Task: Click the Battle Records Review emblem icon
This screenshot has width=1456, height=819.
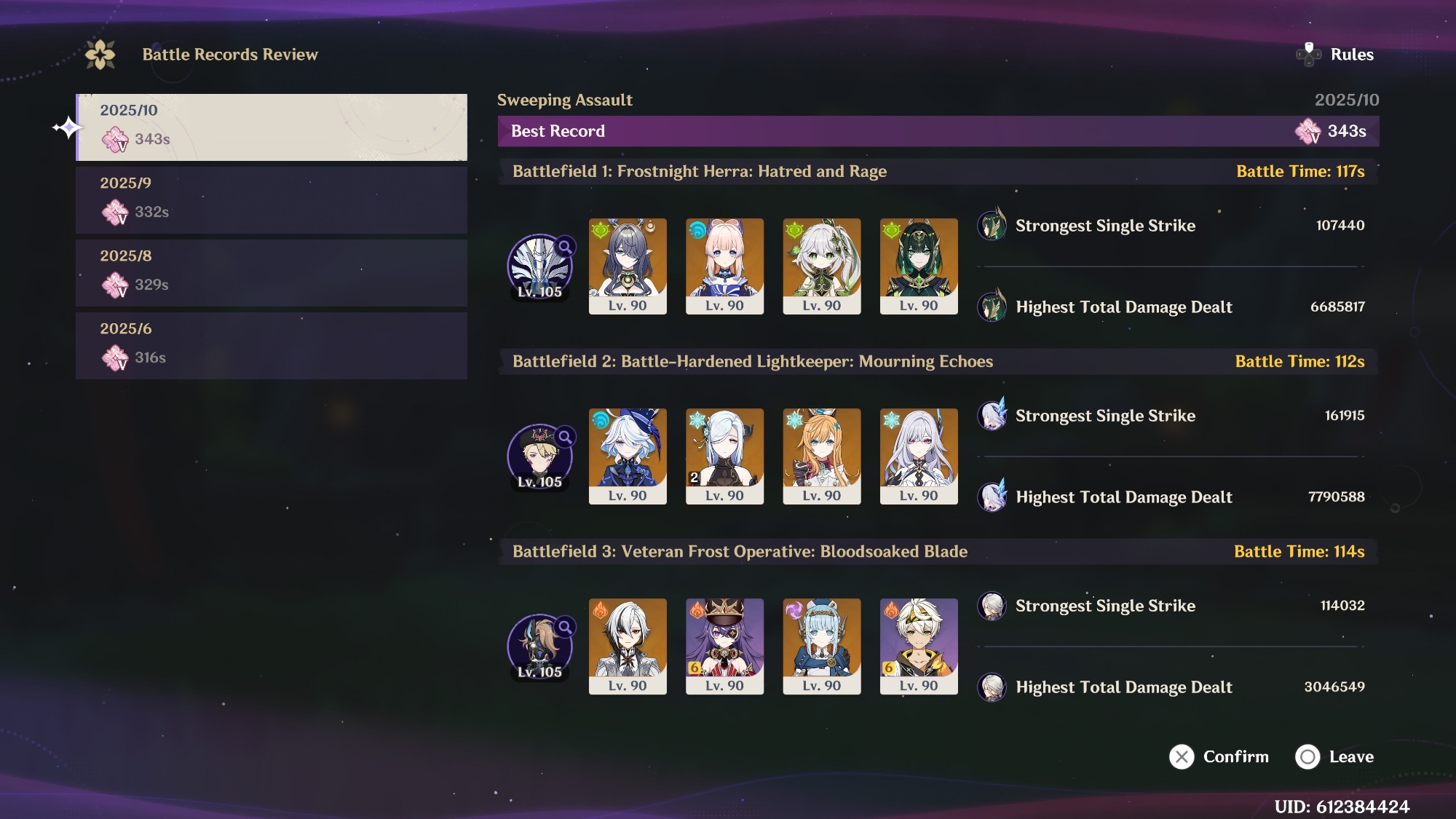Action: click(x=100, y=55)
